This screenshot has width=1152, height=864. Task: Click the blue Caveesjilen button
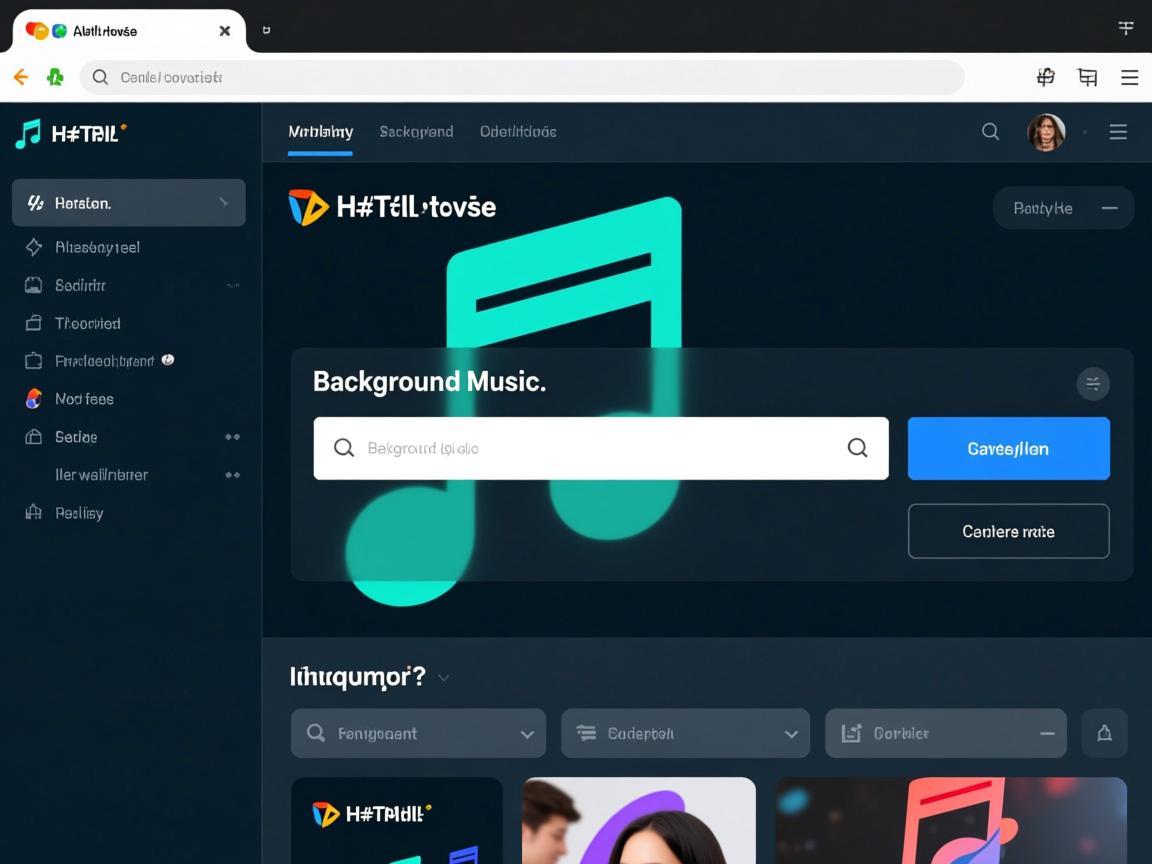[1008, 448]
